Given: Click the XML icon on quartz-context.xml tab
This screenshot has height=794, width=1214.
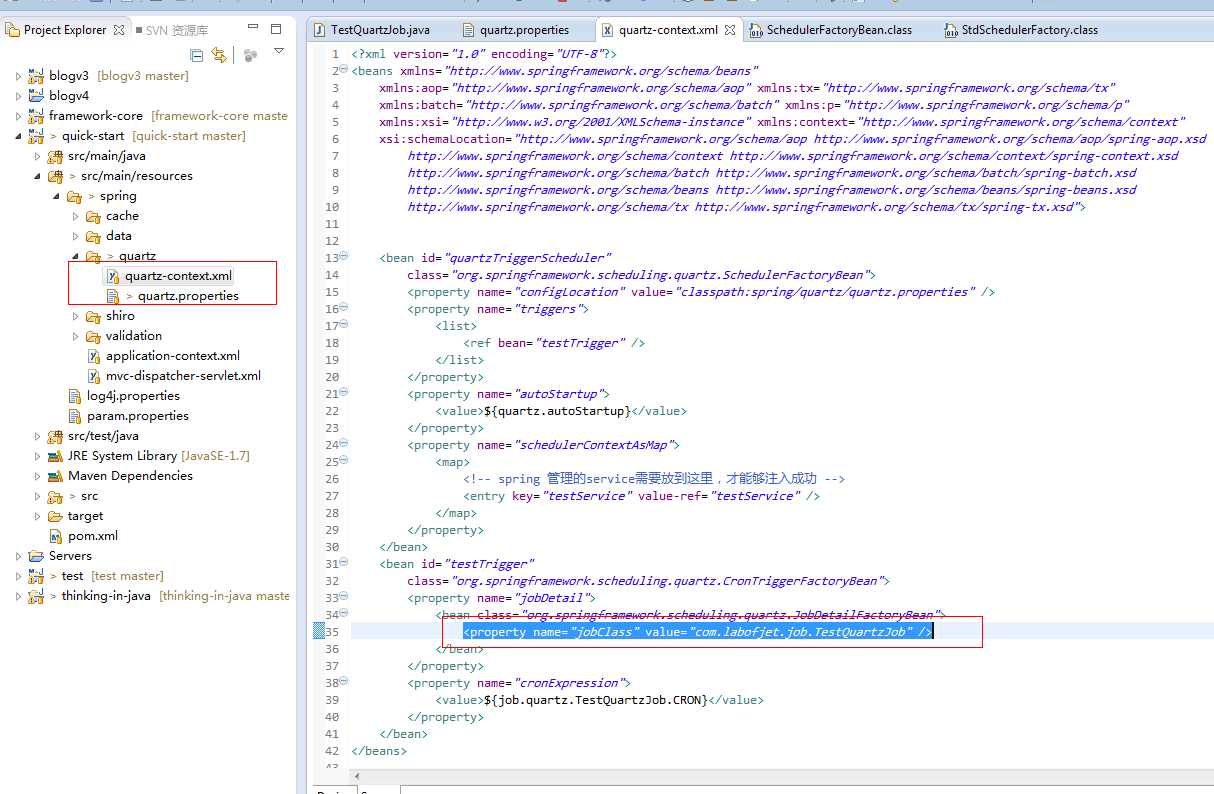Looking at the screenshot, I should (607, 30).
